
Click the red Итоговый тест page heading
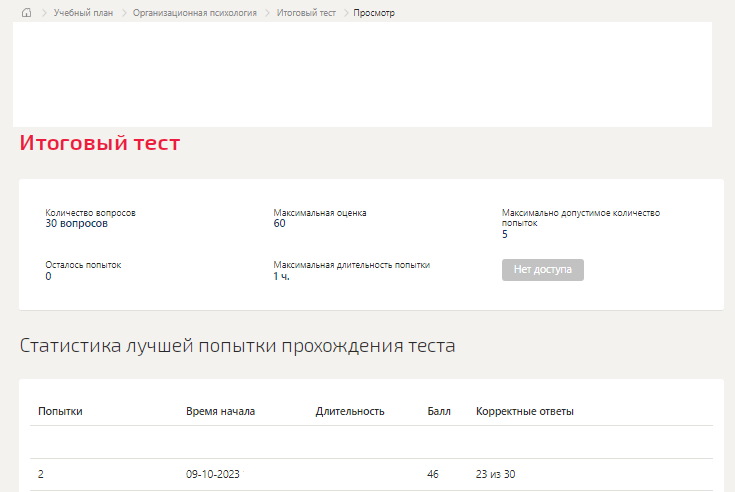pos(100,143)
